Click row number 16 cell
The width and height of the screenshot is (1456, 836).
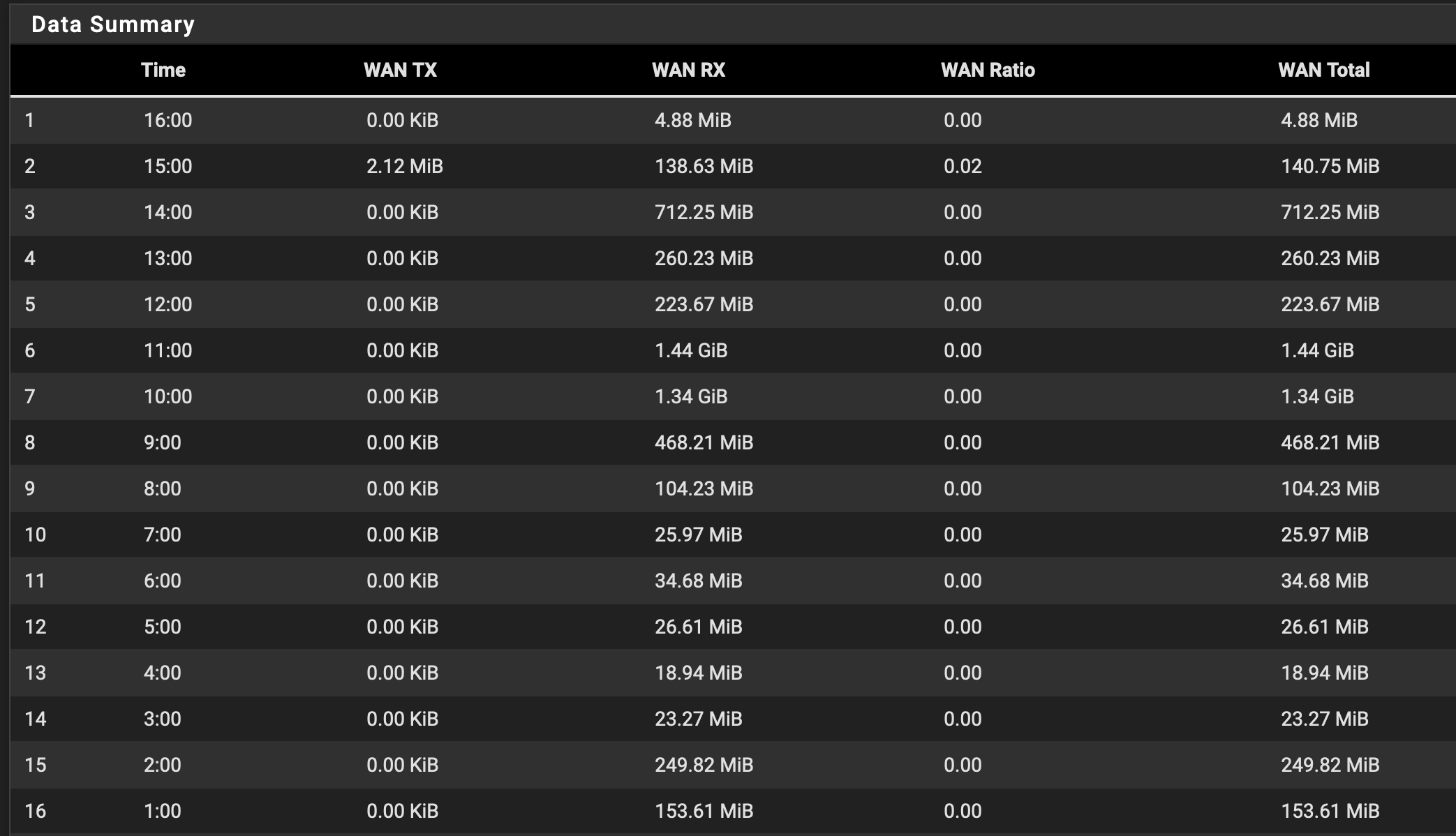(x=36, y=811)
